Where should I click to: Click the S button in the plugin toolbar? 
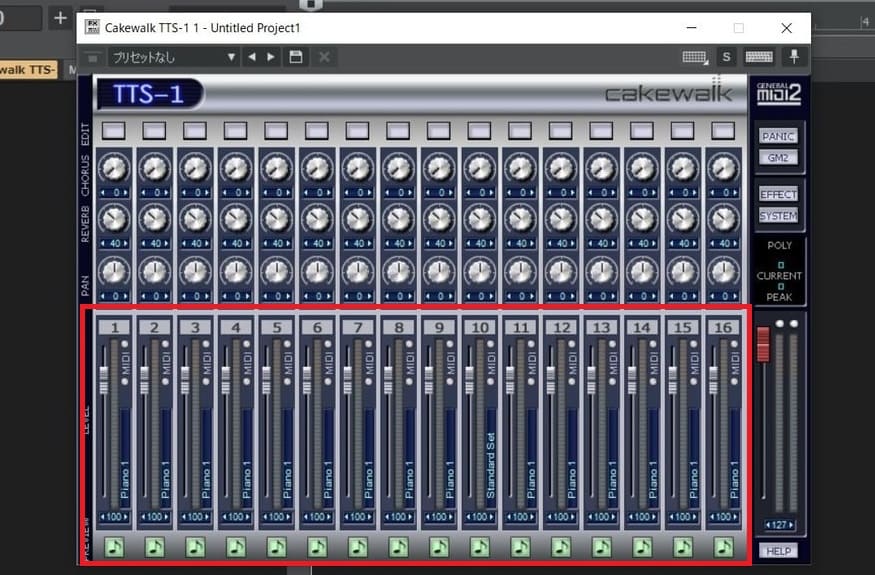click(x=726, y=57)
